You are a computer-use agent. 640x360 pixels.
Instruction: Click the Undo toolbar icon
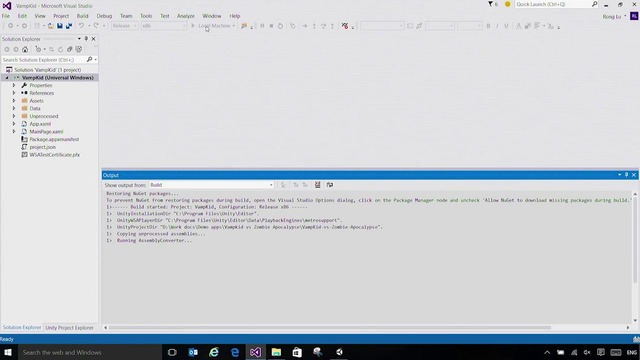click(81, 26)
